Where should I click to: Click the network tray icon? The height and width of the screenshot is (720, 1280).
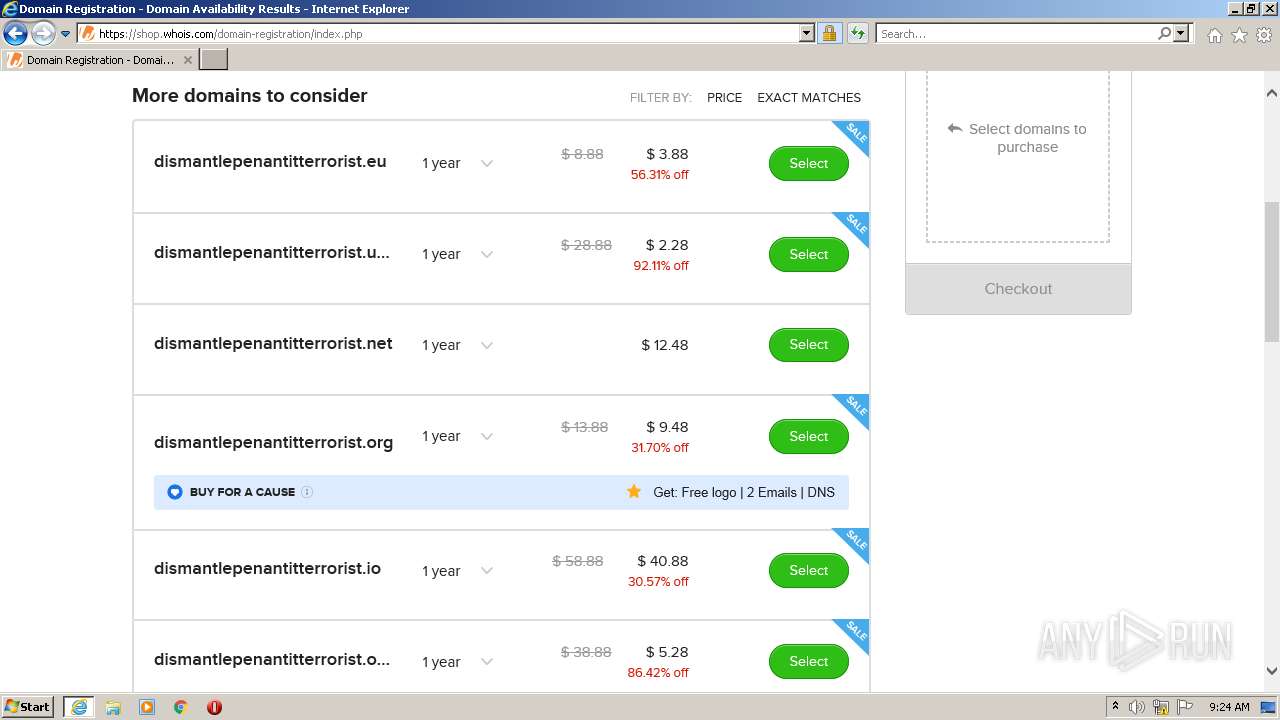1161,707
